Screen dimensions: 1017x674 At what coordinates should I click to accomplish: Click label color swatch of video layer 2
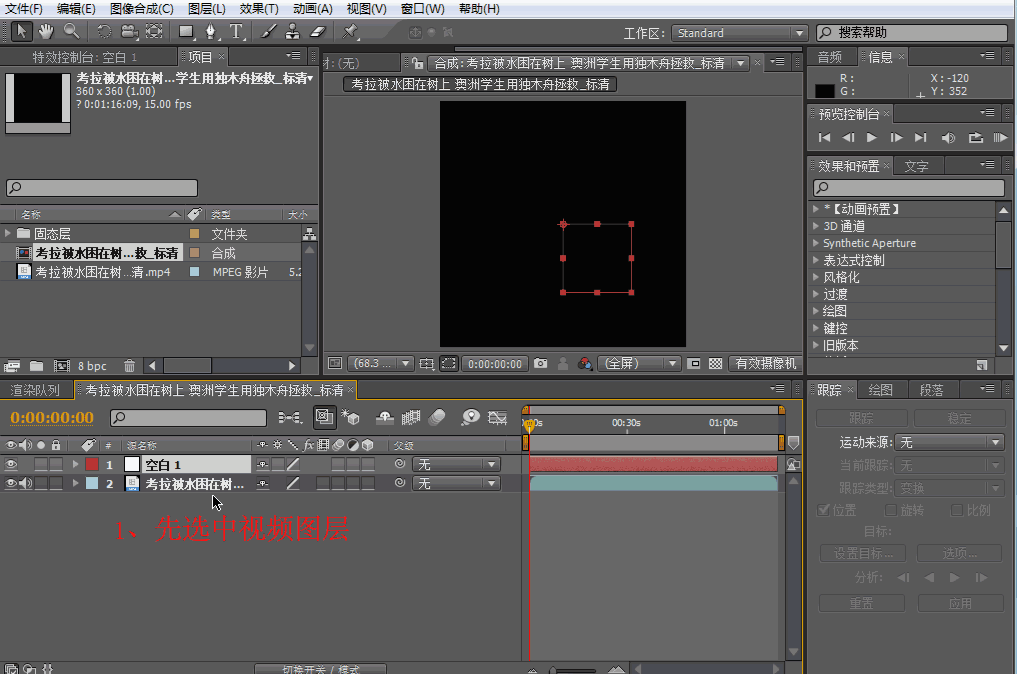[x=92, y=483]
